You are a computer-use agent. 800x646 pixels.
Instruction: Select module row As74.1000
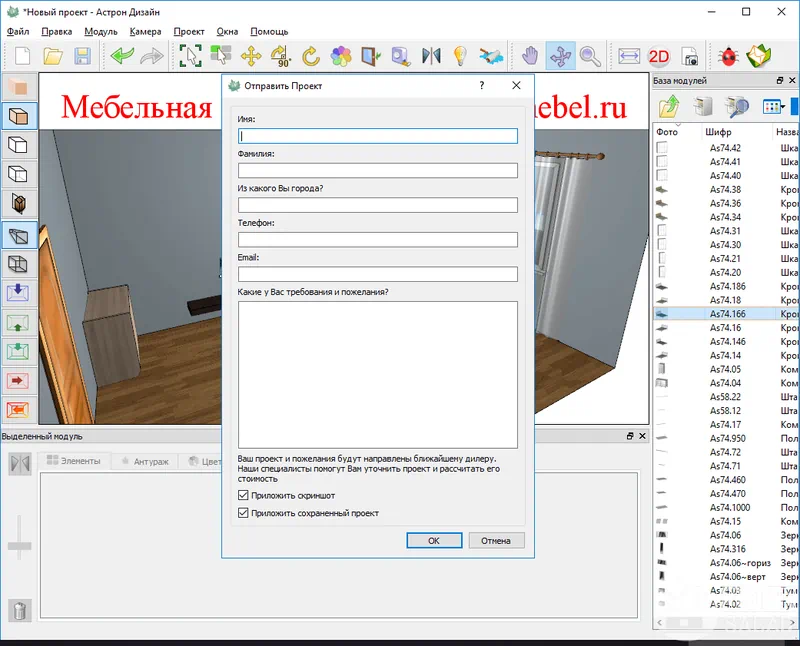click(727, 507)
